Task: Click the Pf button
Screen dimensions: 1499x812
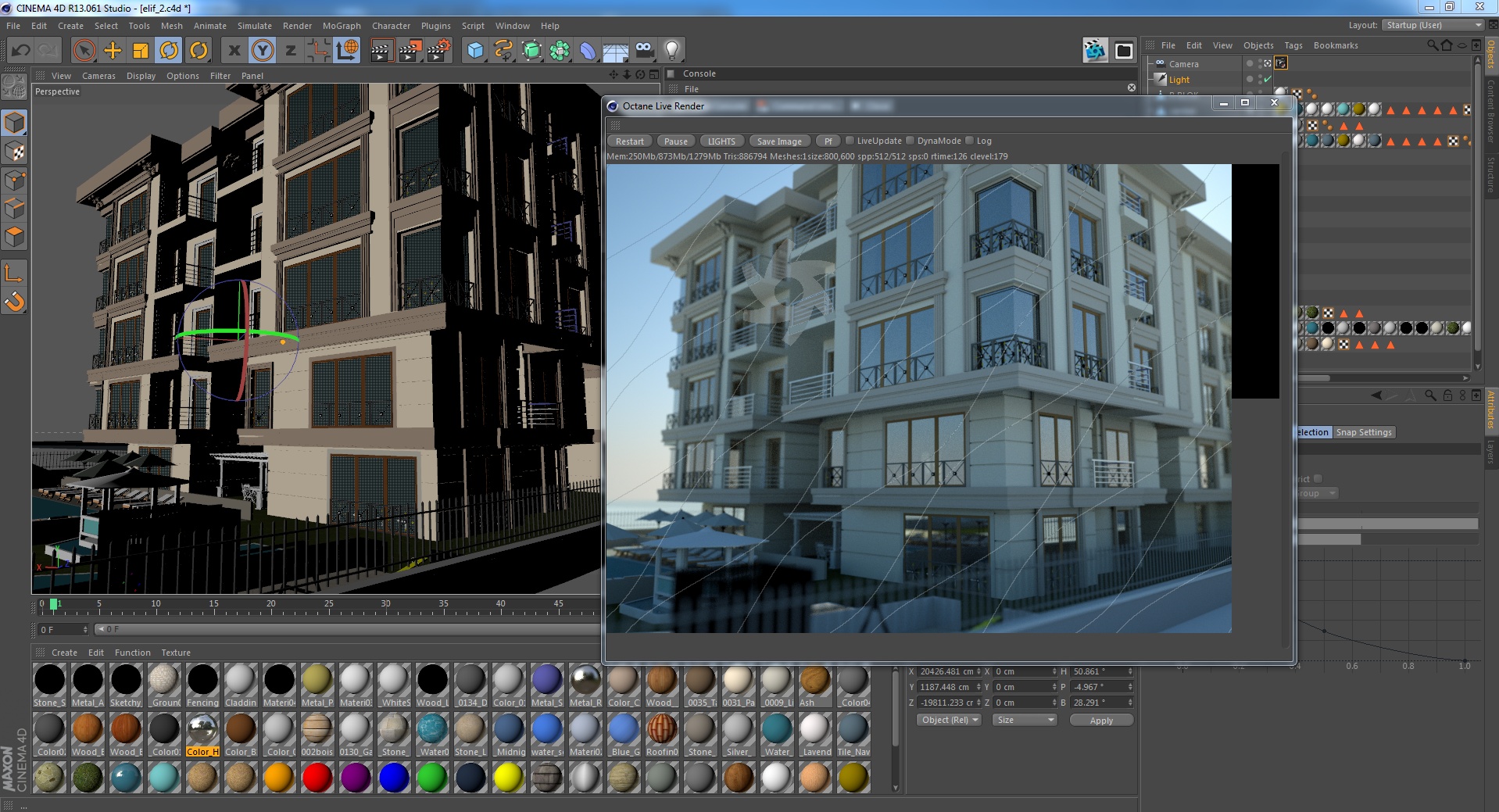Action: (828, 141)
